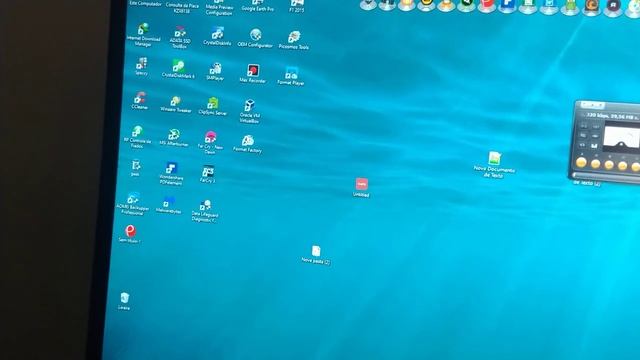Open the Format Factory shortcut
640x360 pixels.
(x=247, y=140)
